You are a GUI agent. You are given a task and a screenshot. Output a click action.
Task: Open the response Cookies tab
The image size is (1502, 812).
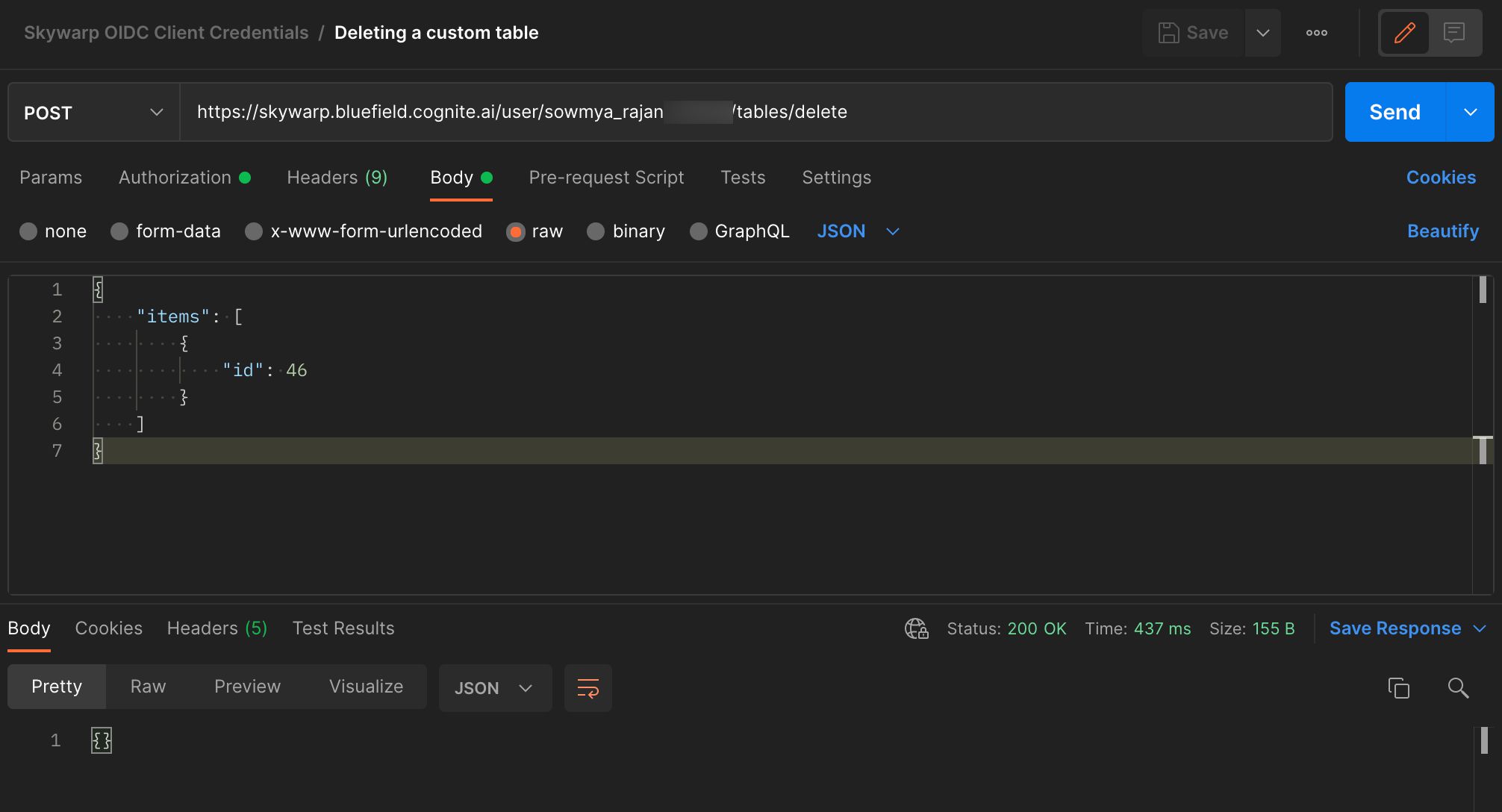(109, 628)
